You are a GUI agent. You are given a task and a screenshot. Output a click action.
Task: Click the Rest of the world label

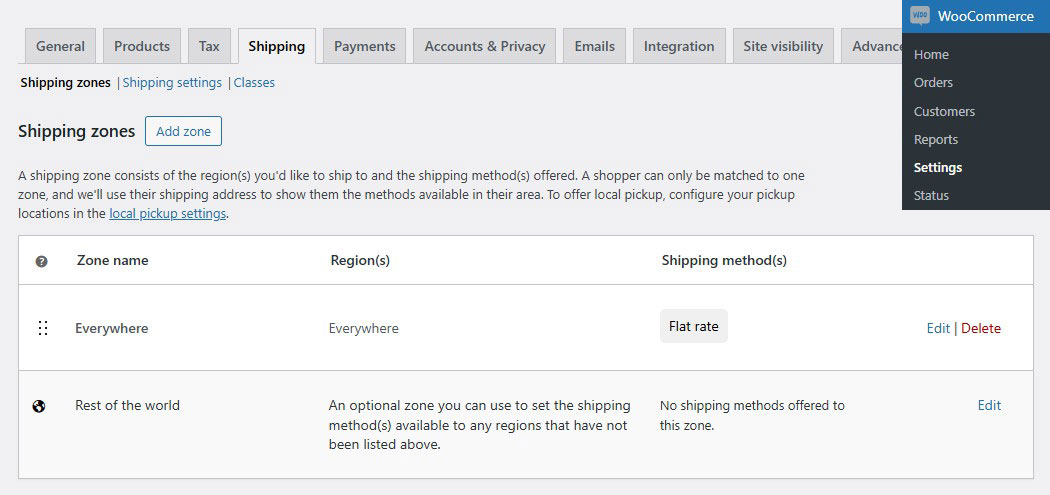127,405
